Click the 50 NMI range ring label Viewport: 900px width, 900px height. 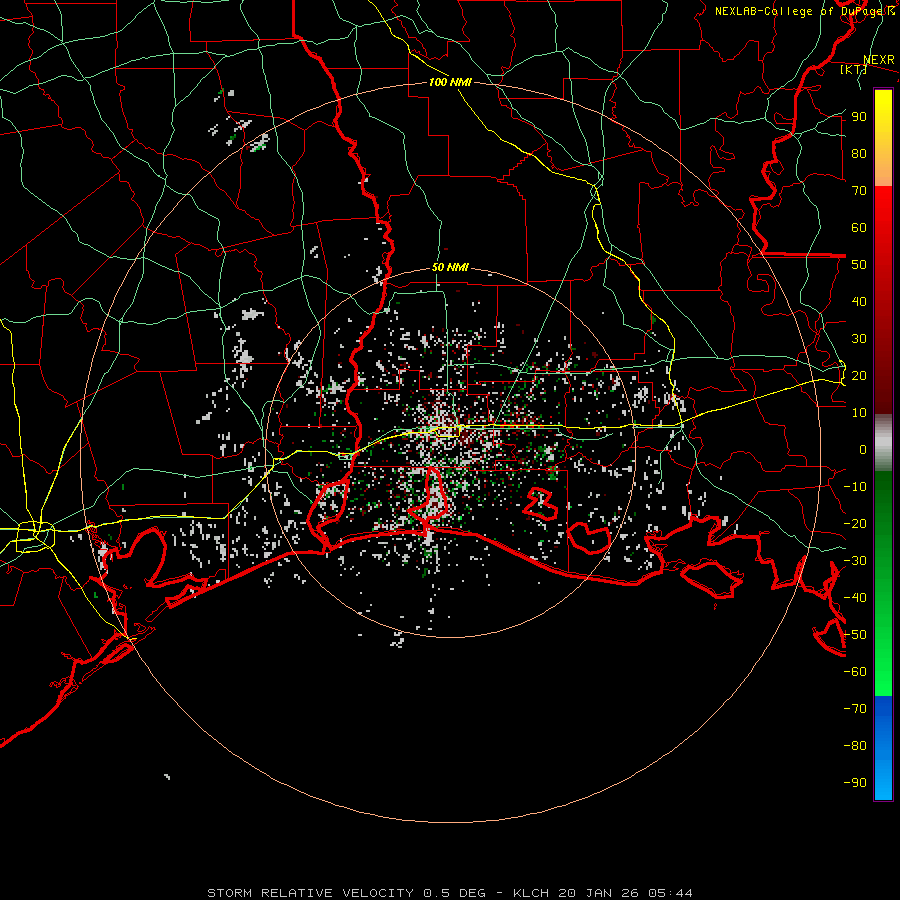pos(450,267)
